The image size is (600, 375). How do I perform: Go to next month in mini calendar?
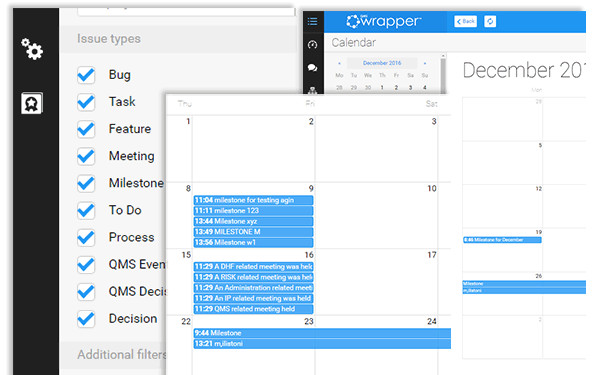425,63
